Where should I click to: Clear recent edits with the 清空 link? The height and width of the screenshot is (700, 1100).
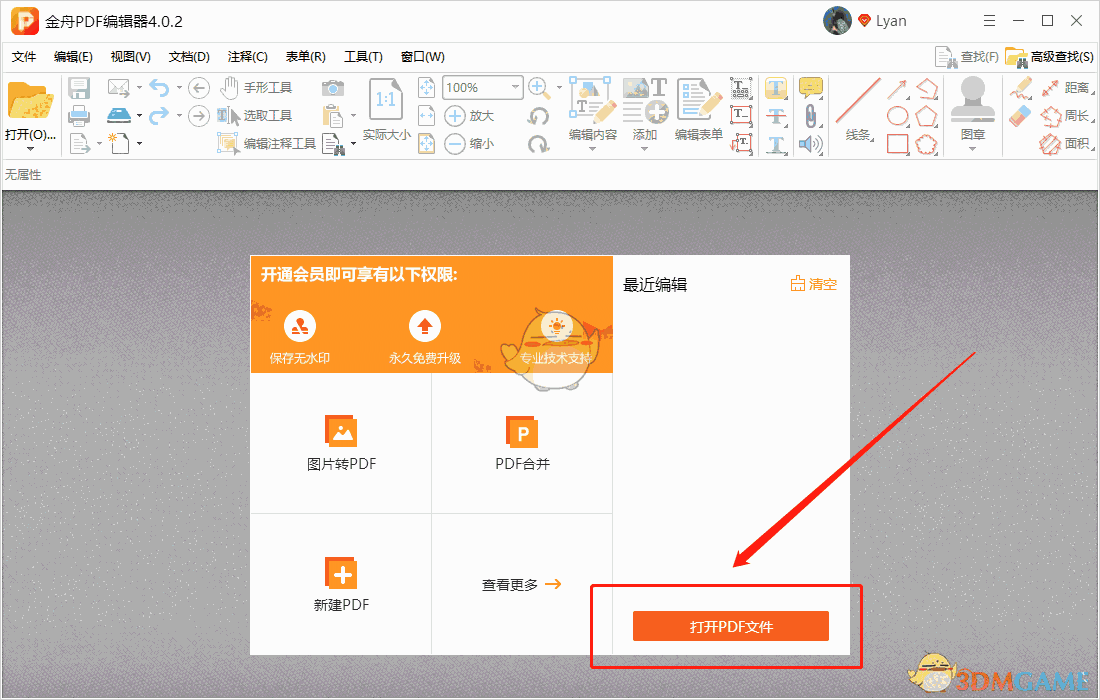coord(815,283)
